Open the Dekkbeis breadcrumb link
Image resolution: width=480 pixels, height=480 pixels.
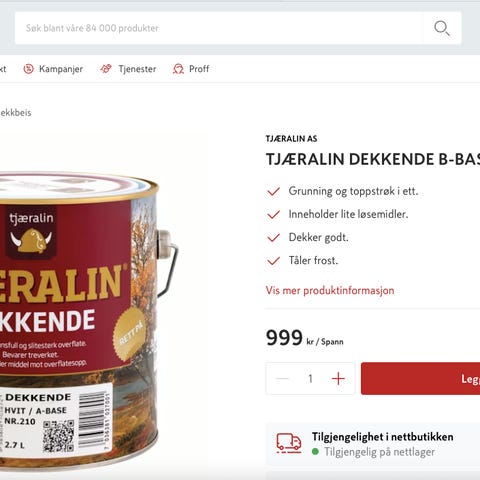(x=14, y=113)
